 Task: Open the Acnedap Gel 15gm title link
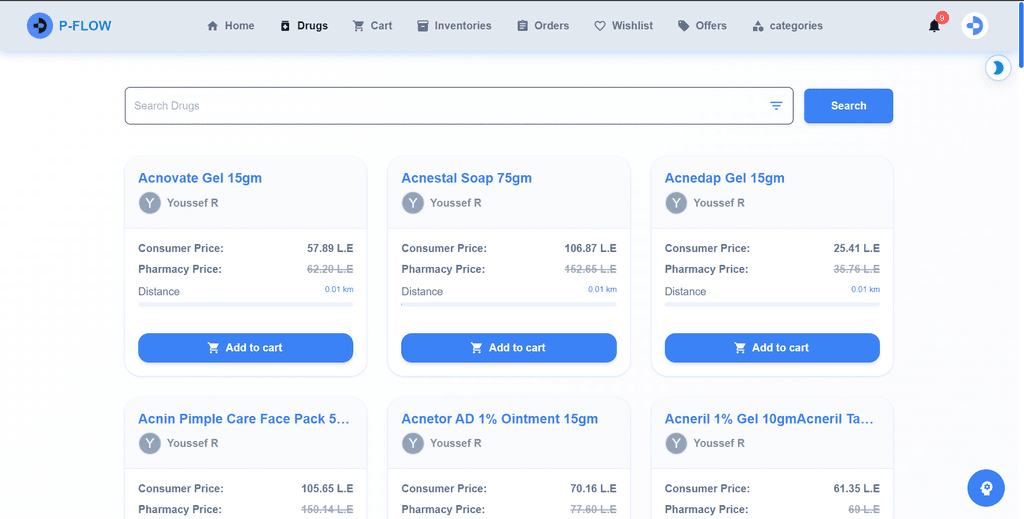tap(724, 178)
